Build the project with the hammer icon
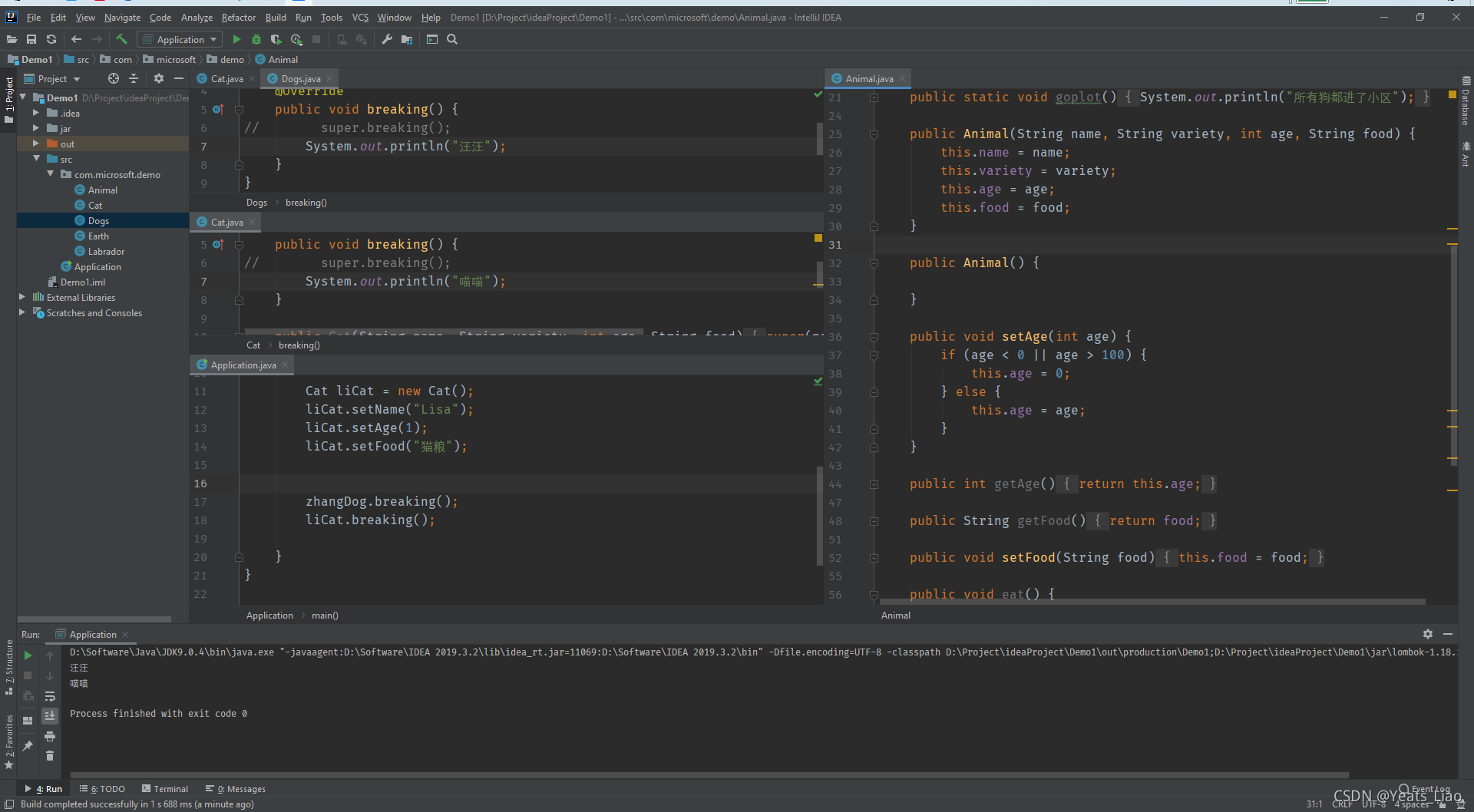 (121, 39)
